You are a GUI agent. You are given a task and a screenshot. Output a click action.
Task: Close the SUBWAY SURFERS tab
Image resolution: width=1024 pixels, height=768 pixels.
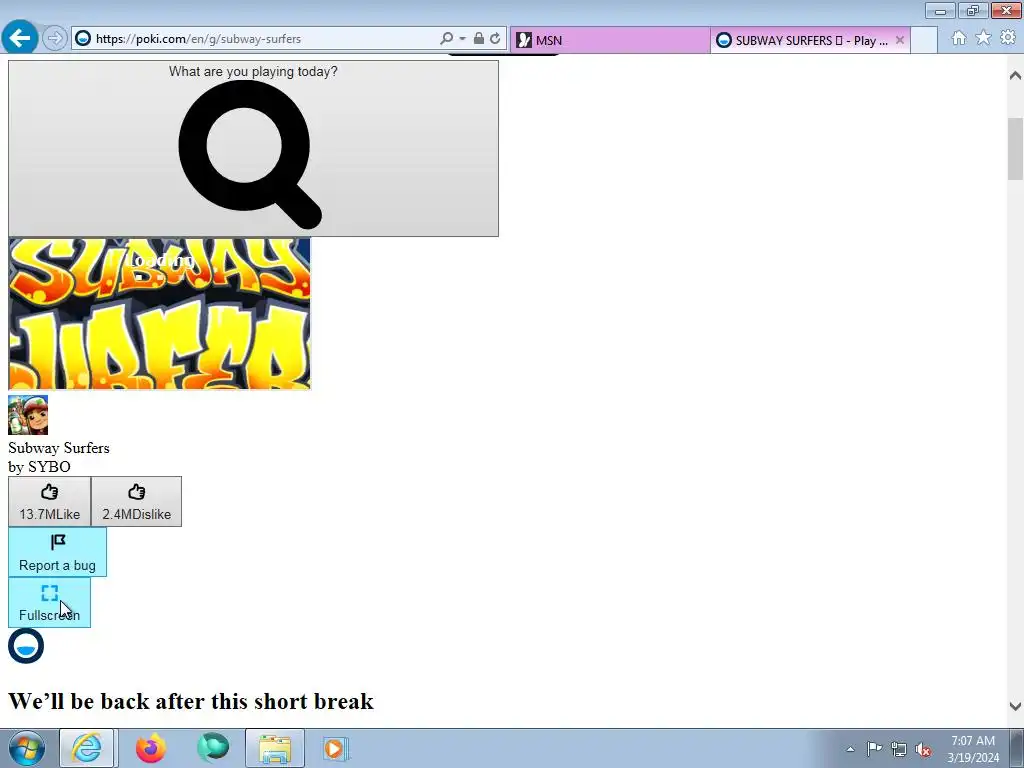pyautogui.click(x=900, y=40)
